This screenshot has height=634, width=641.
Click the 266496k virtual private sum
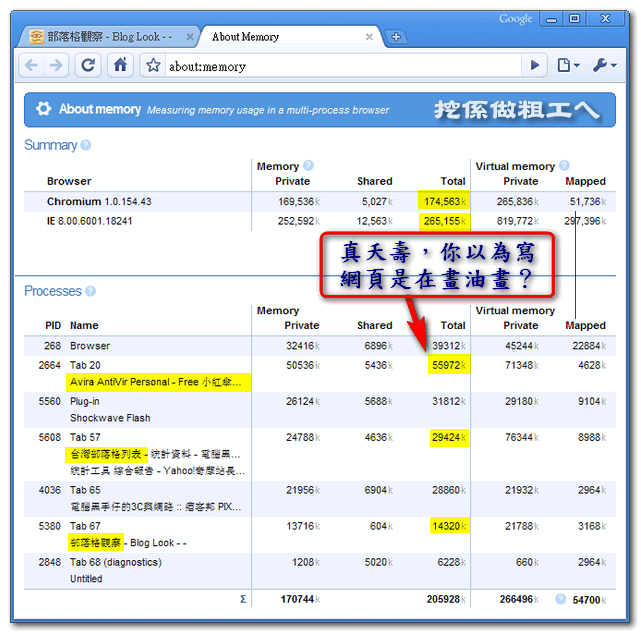[519, 599]
